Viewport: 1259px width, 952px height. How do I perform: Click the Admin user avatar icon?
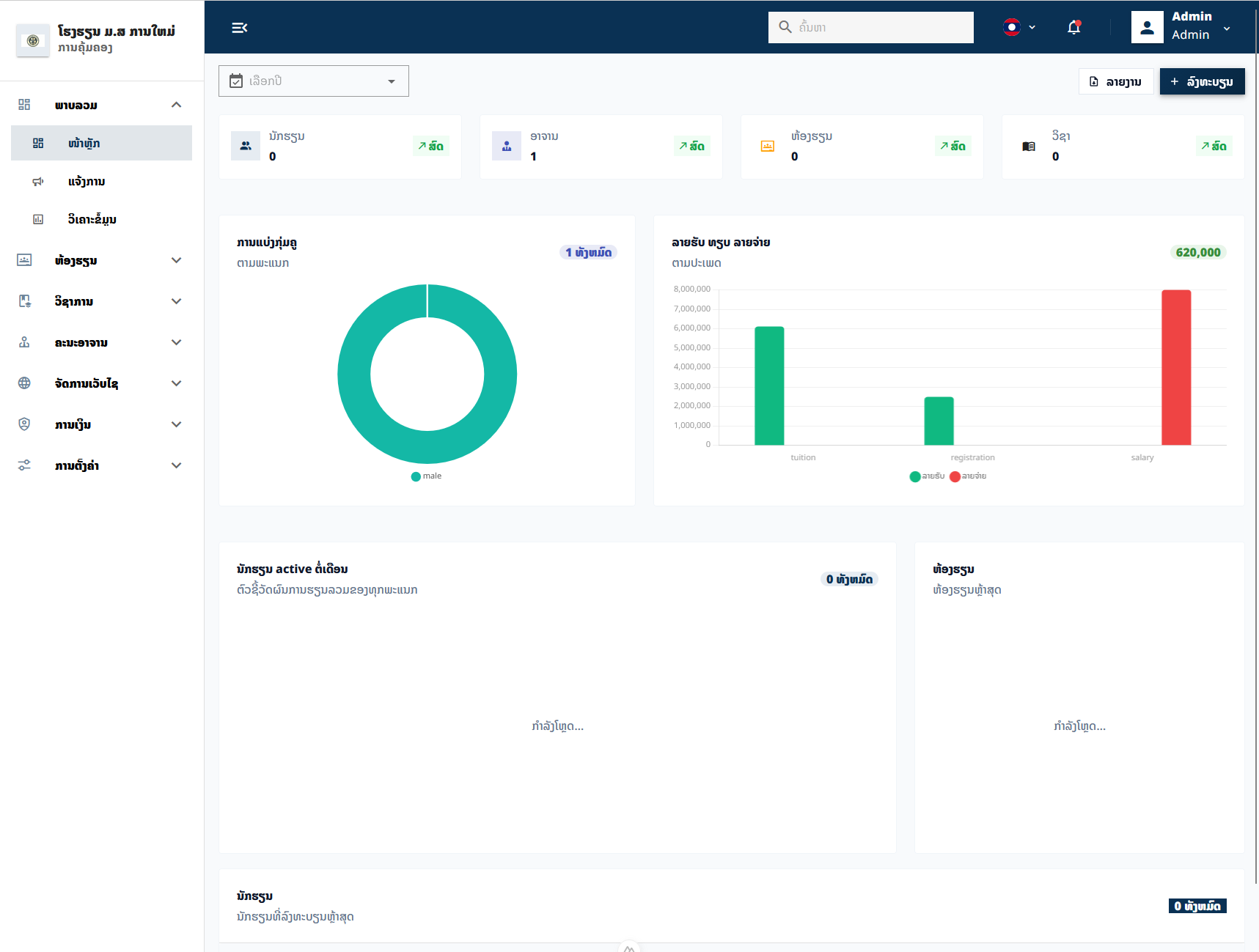tap(1147, 27)
